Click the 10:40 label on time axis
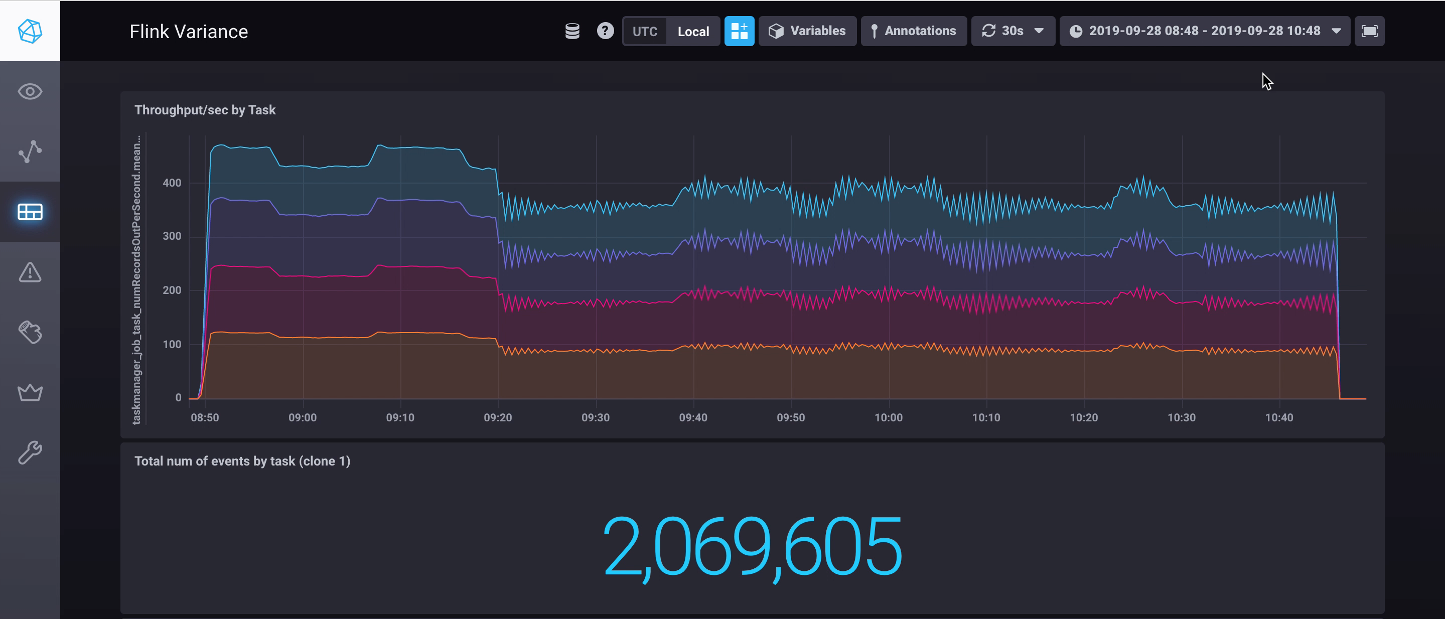Viewport: 1445px width, 619px height. click(x=1279, y=418)
